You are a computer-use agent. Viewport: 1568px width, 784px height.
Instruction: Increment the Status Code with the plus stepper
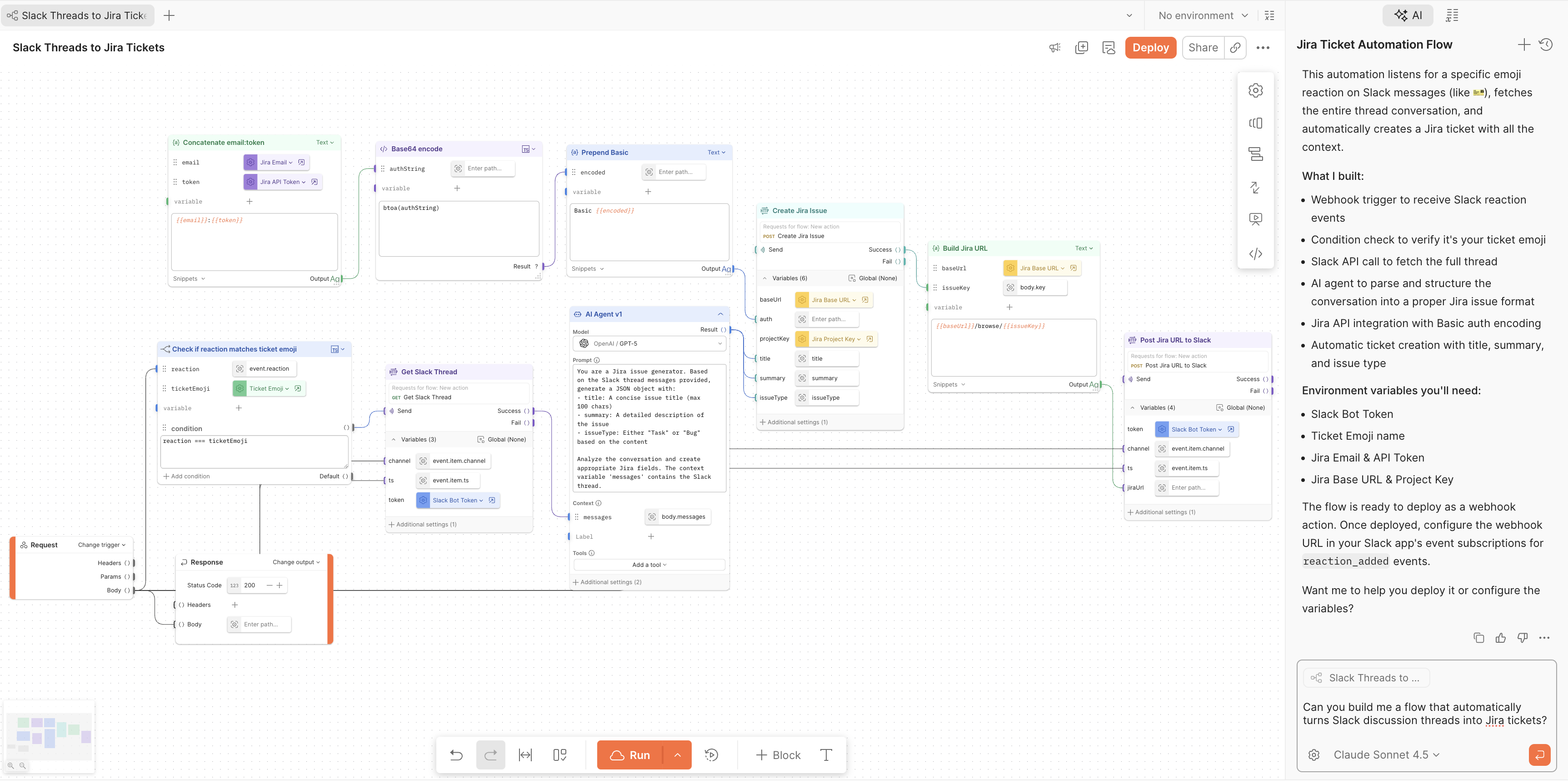tap(280, 585)
